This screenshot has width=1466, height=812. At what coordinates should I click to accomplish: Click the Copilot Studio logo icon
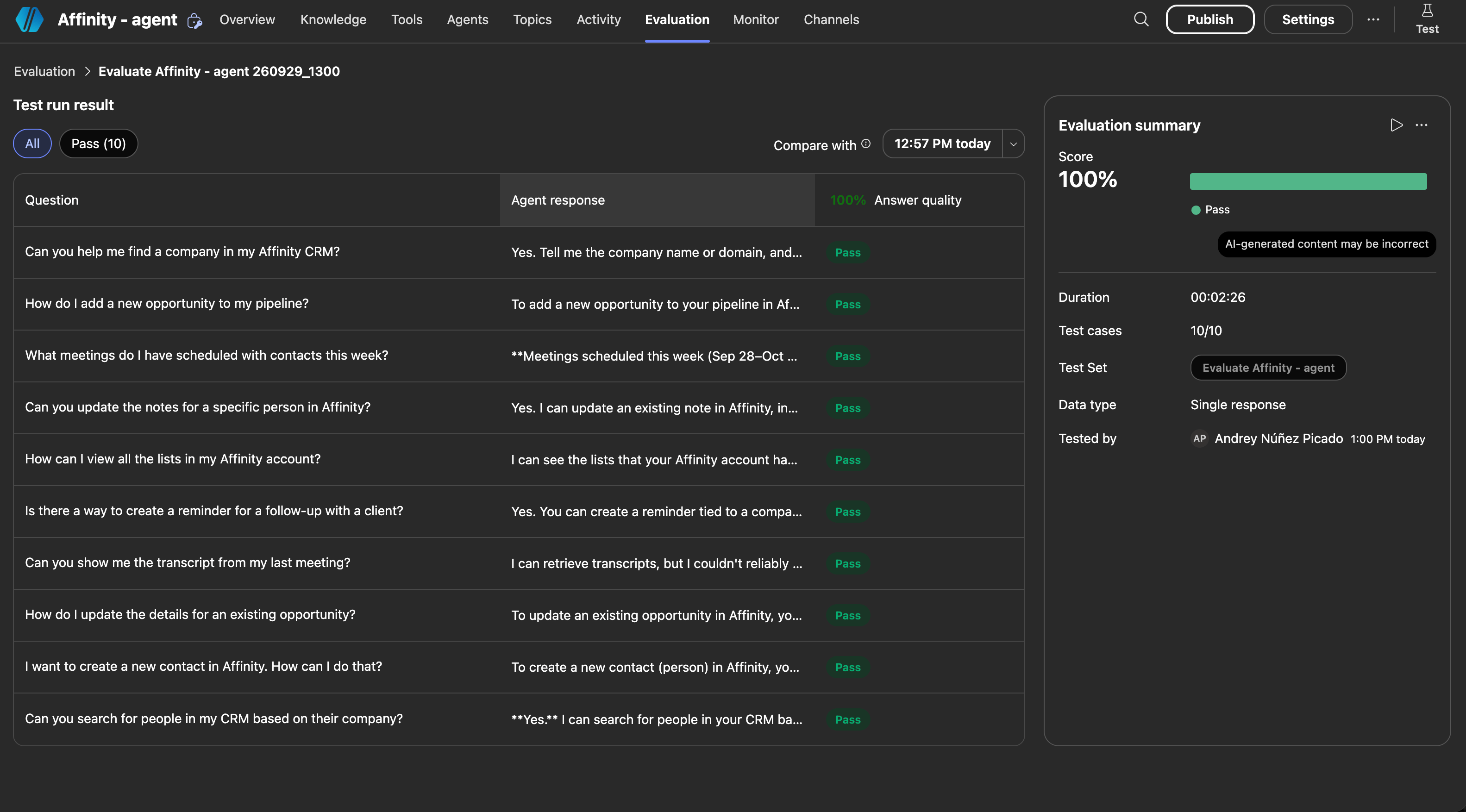pyautogui.click(x=30, y=19)
